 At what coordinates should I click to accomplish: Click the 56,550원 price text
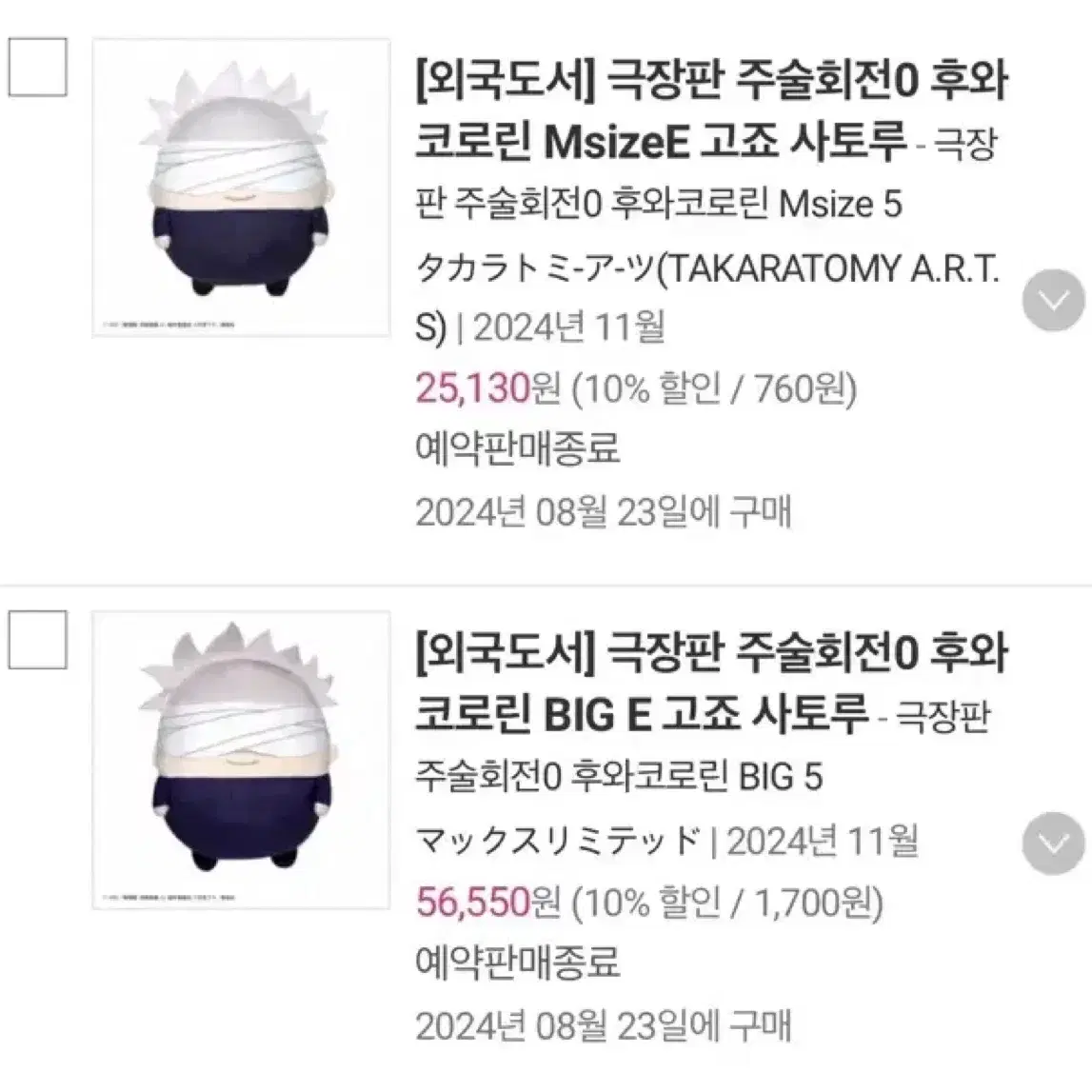point(487,902)
